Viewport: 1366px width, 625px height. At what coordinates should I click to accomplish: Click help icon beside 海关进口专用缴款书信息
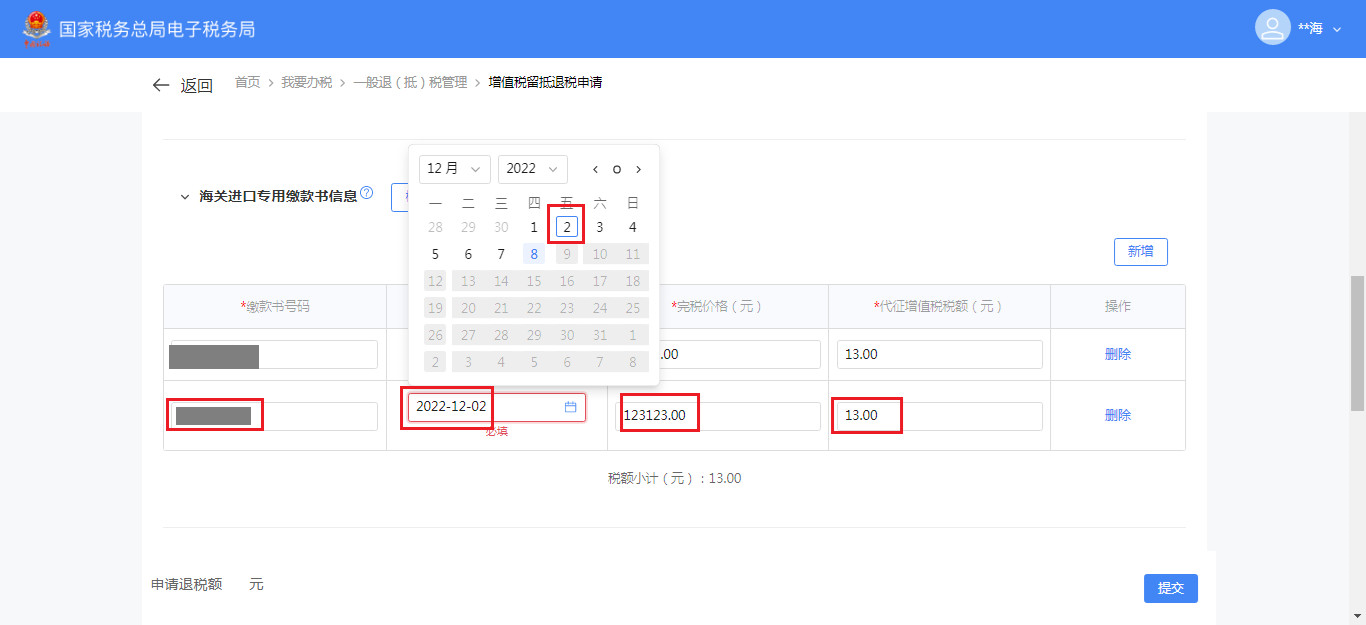[366, 194]
